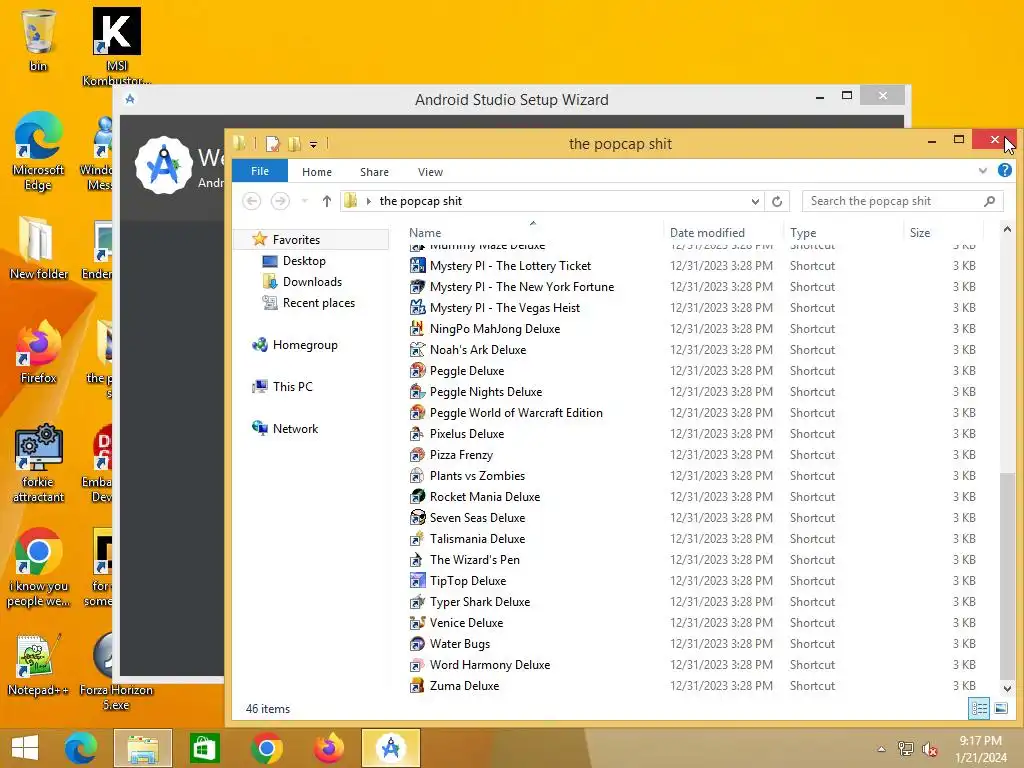Sort by the Type column header
This screenshot has height=768, width=1024.
[843, 232]
